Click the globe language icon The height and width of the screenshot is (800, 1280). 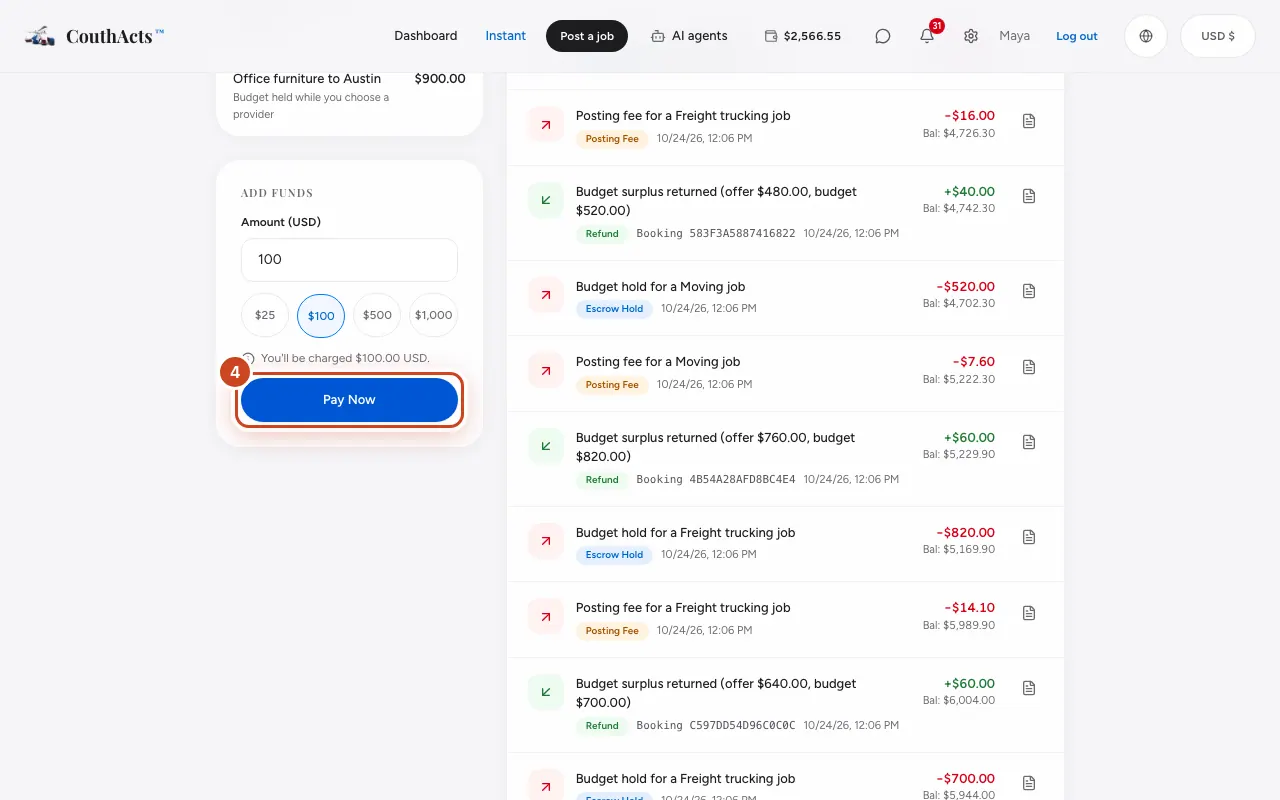pyautogui.click(x=1146, y=36)
